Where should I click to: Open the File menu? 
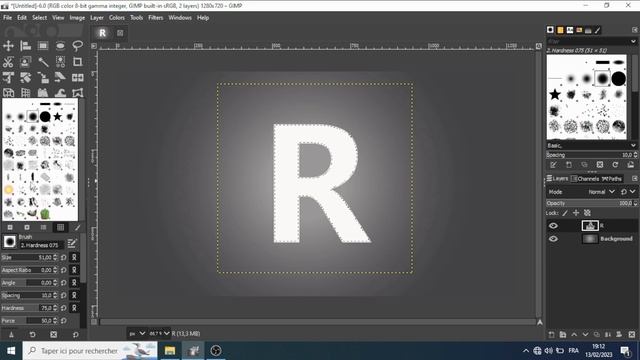point(8,18)
